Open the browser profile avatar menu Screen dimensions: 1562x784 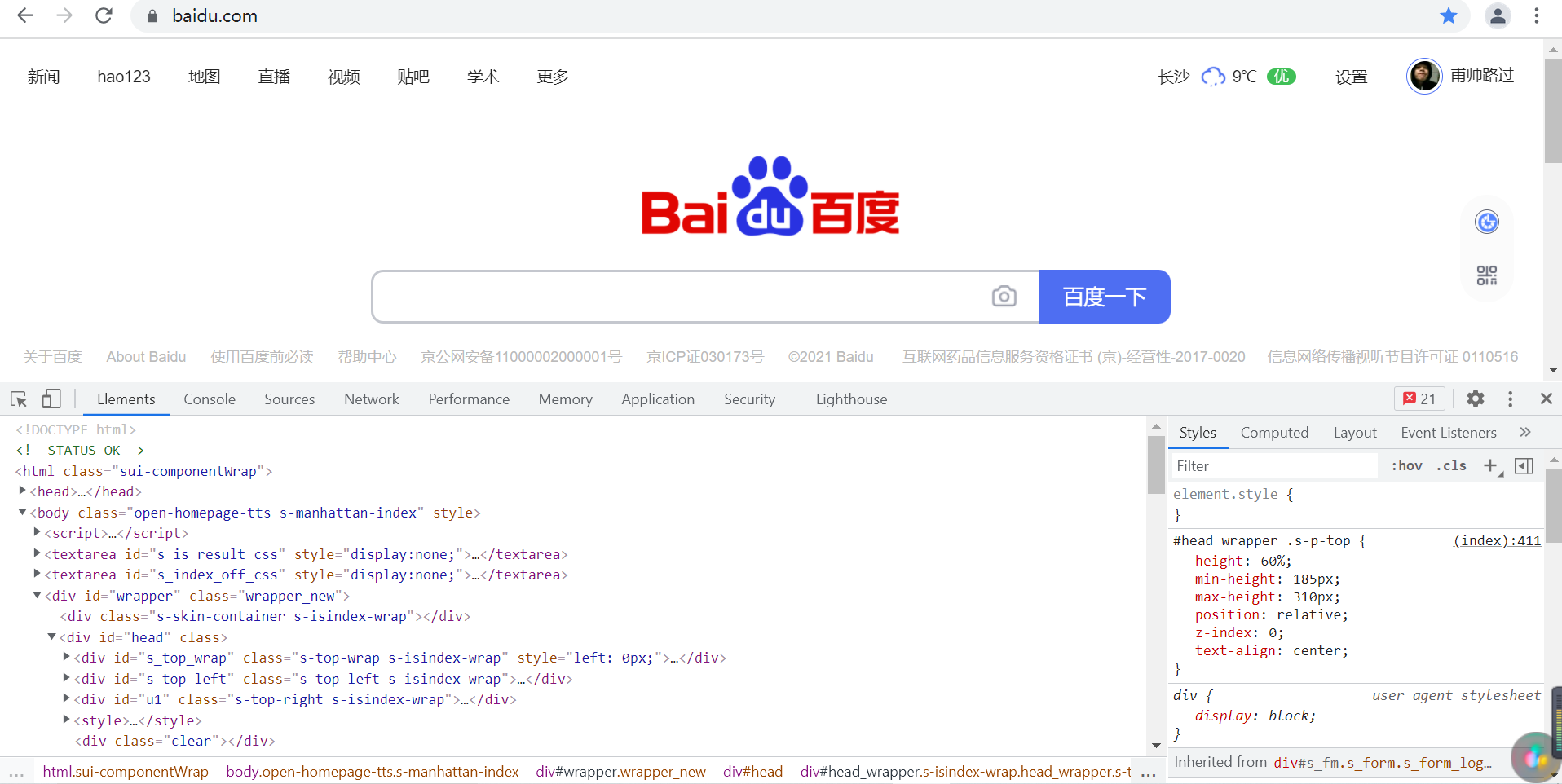(1498, 15)
